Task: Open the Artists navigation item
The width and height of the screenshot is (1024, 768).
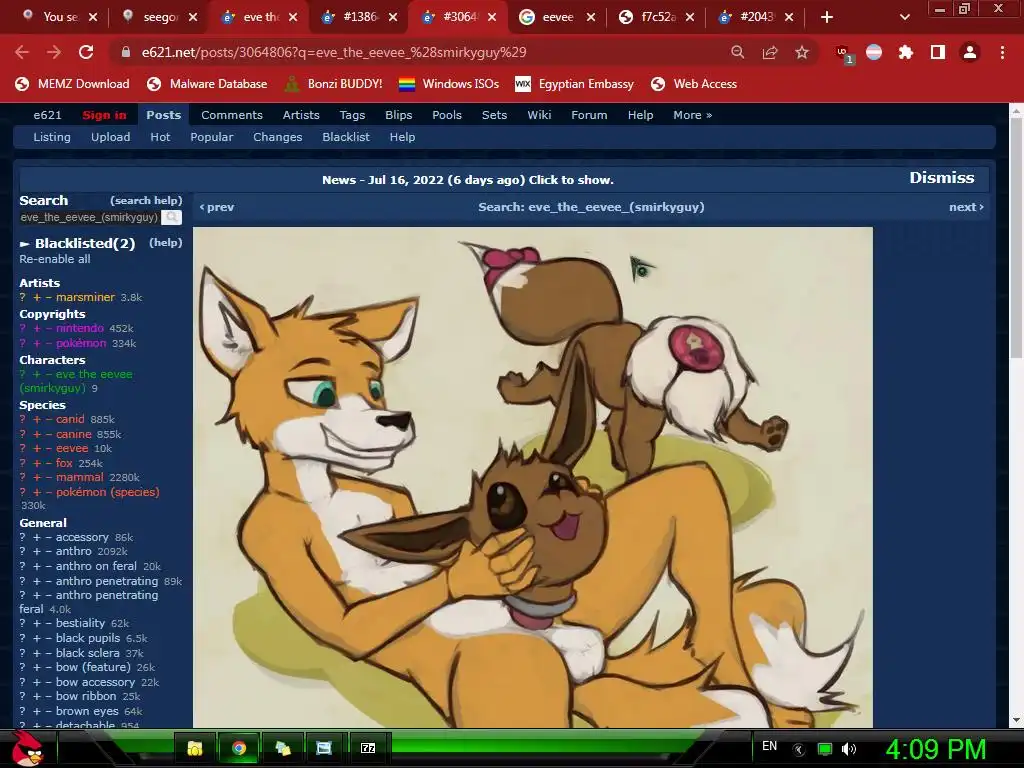Action: point(301,115)
